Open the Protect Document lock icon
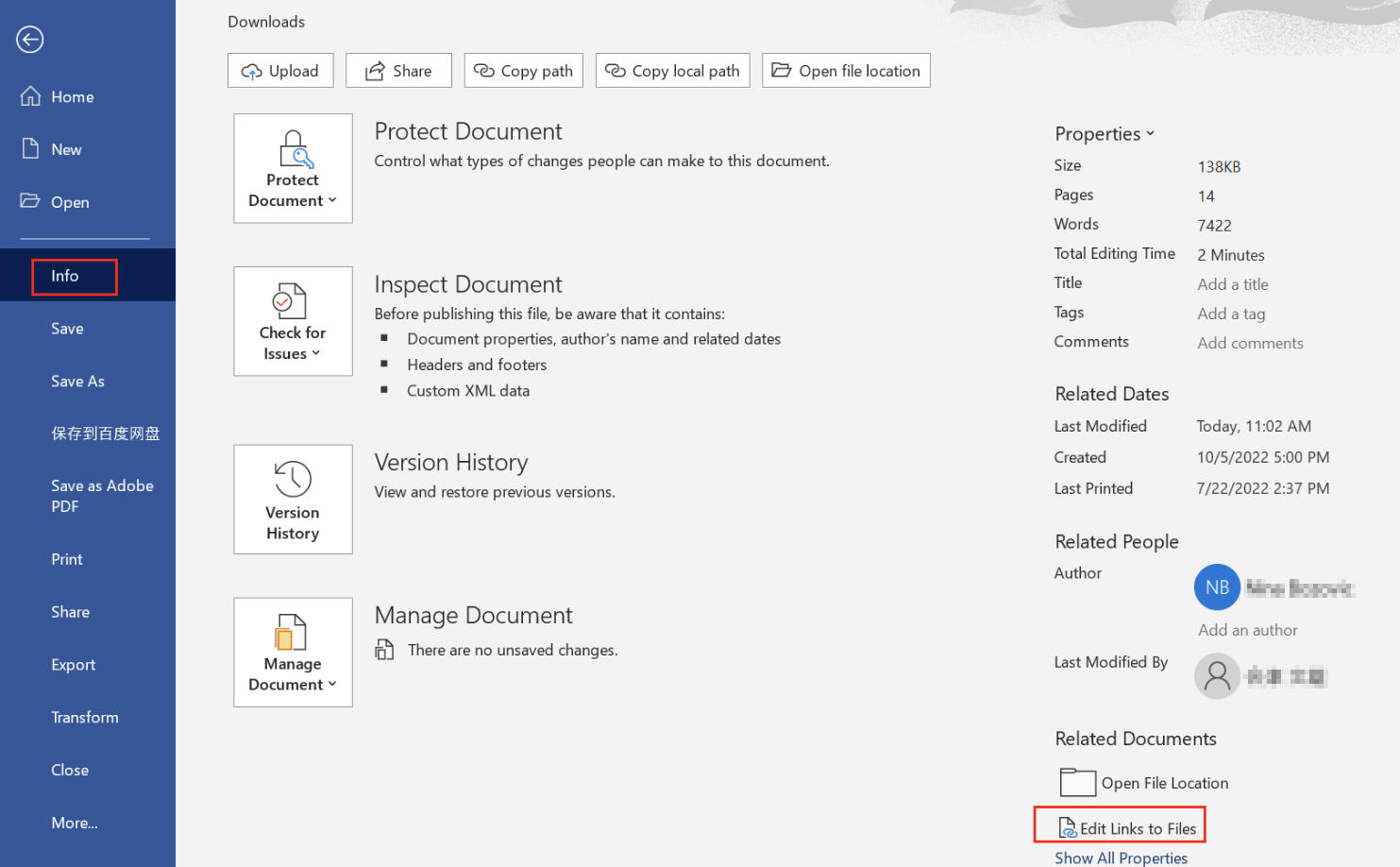Screen dimensions: 1400x867 click(x=293, y=151)
